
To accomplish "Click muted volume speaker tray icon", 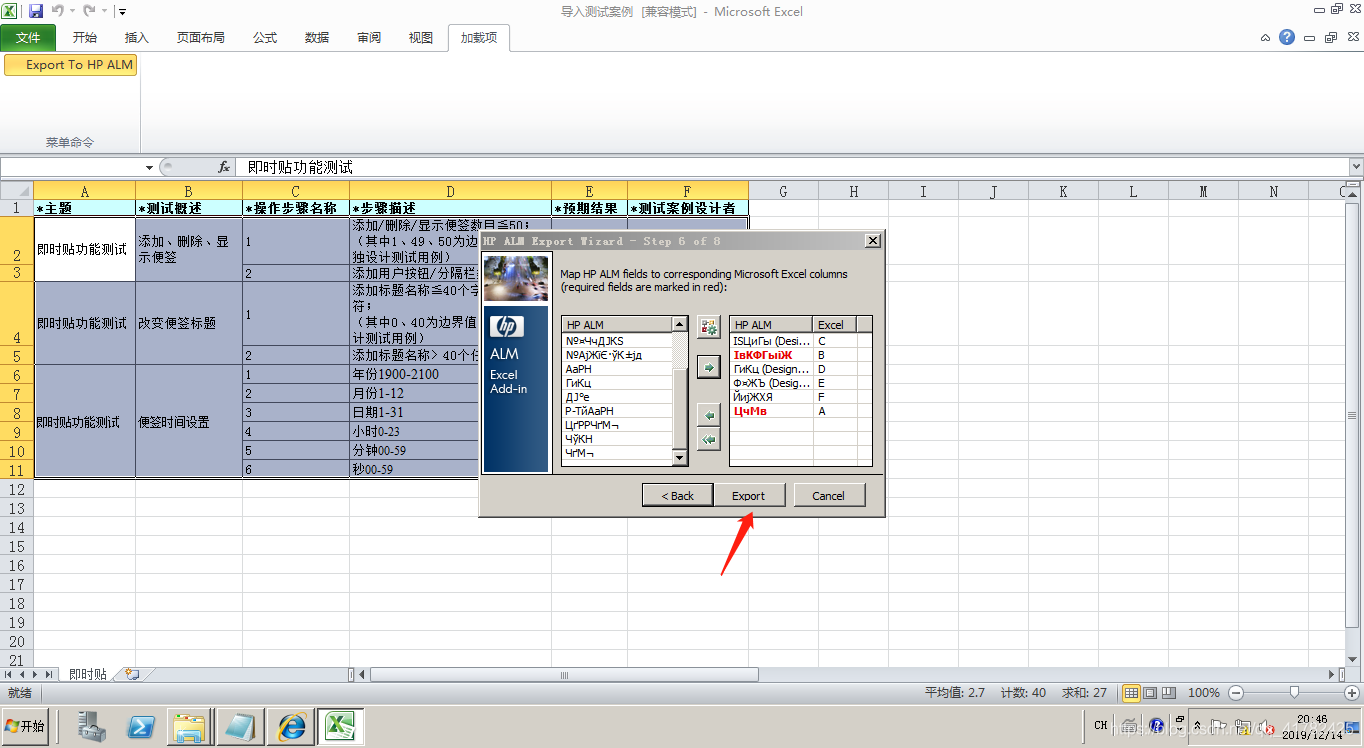I will click(1266, 726).
